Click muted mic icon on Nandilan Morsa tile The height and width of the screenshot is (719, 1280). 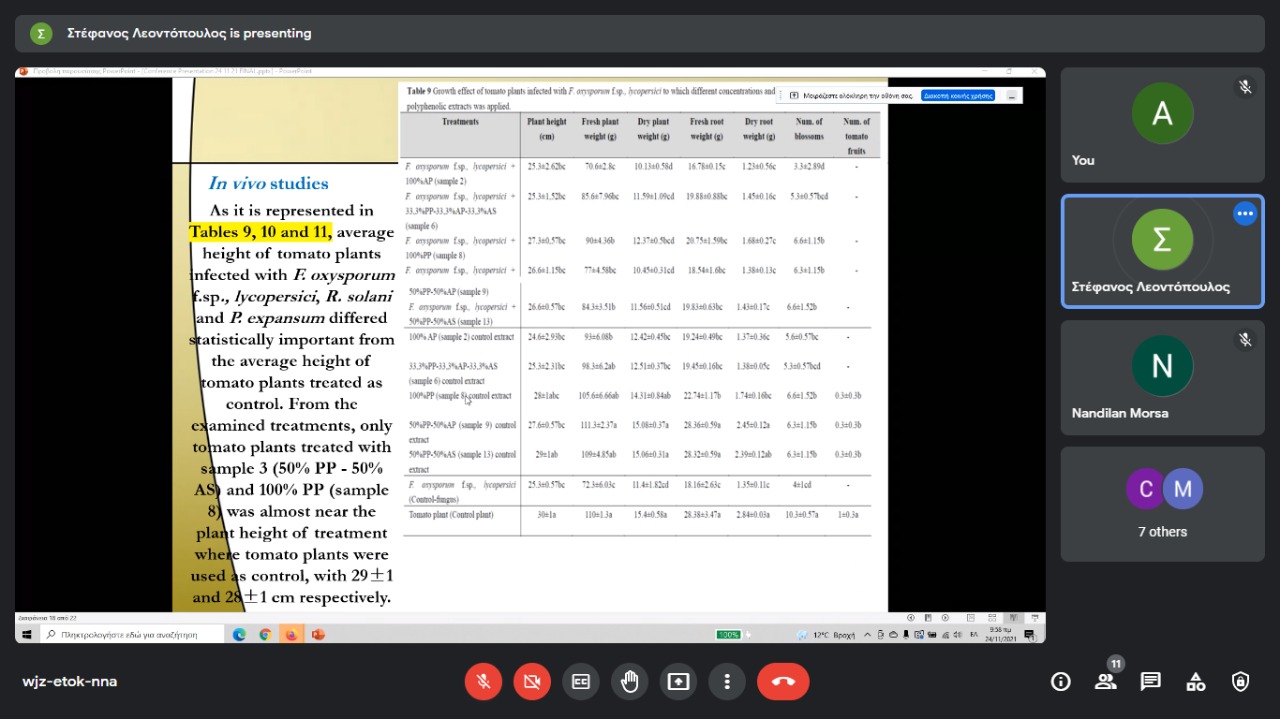[1245, 339]
